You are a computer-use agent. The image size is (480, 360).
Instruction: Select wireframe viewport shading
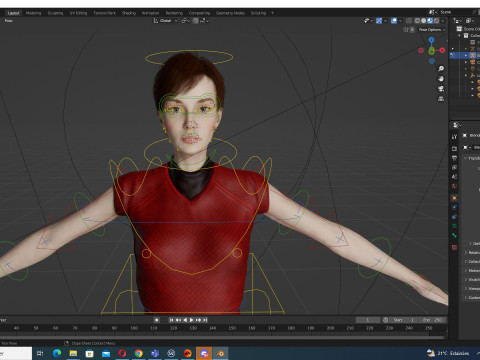[417, 21]
